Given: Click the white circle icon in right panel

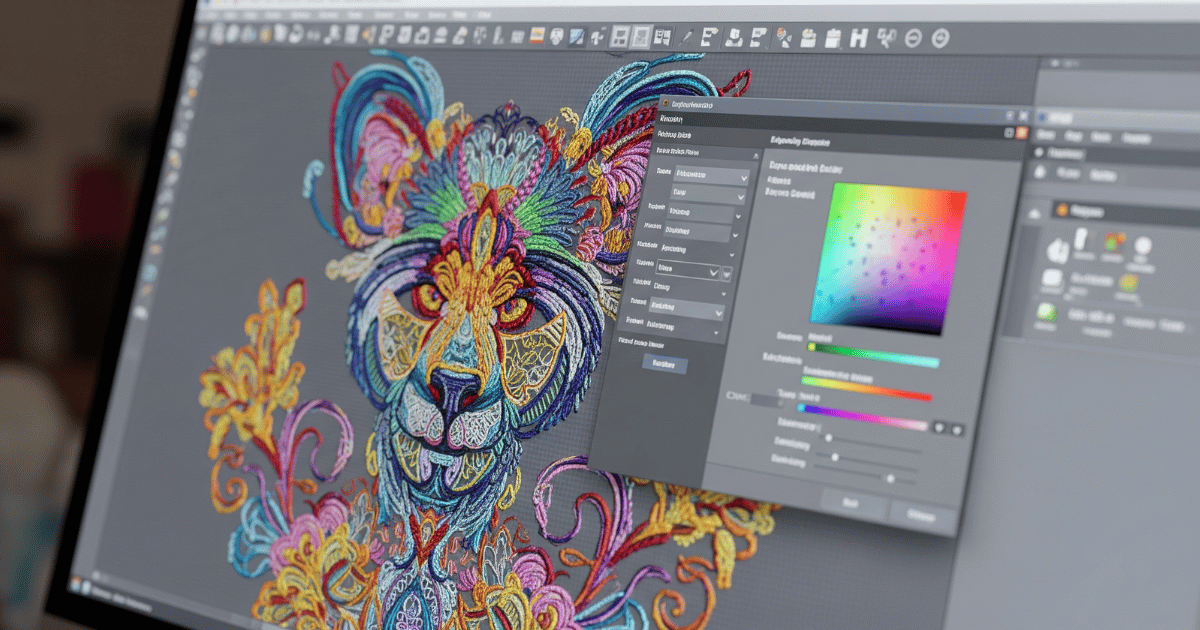Looking at the screenshot, I should [x=1143, y=246].
